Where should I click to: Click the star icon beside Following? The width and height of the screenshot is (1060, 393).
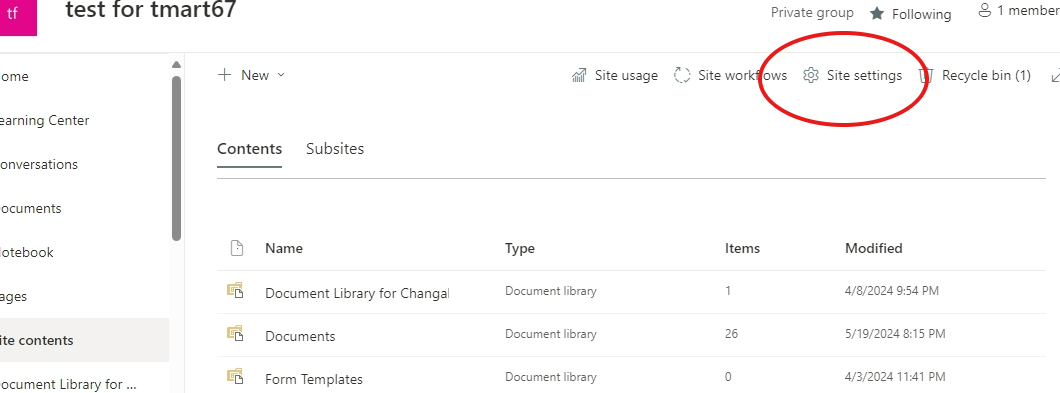(x=877, y=14)
